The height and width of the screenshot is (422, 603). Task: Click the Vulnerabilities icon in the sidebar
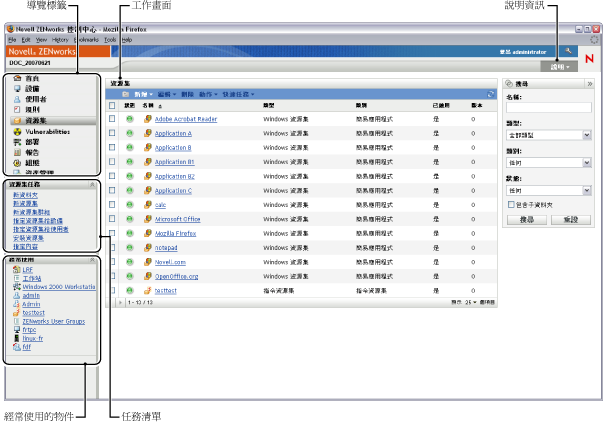point(17,130)
